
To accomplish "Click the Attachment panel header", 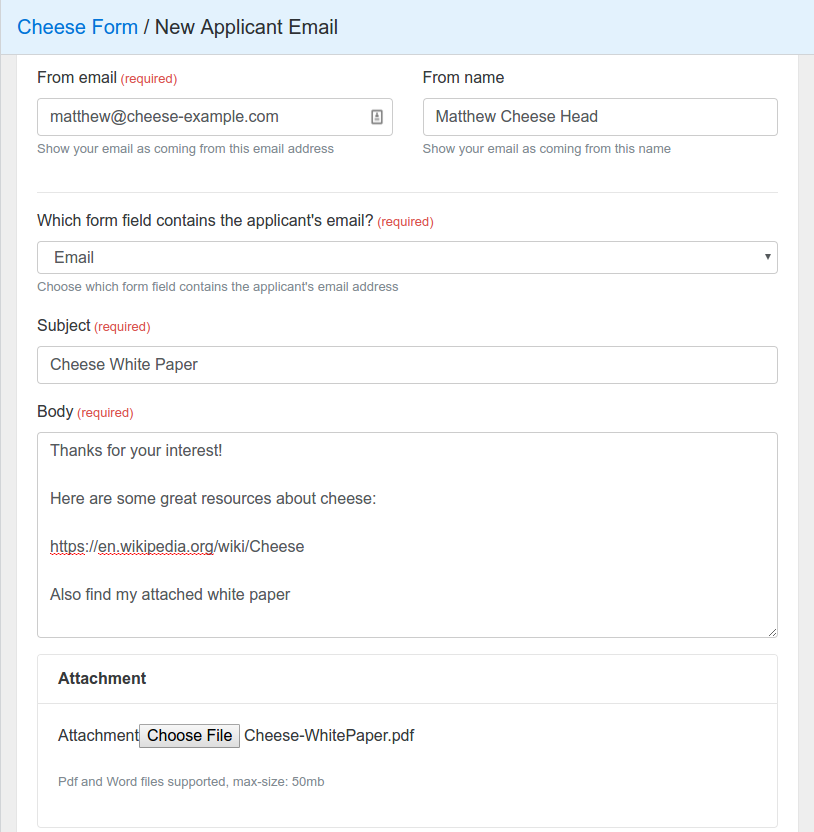I will (102, 678).
